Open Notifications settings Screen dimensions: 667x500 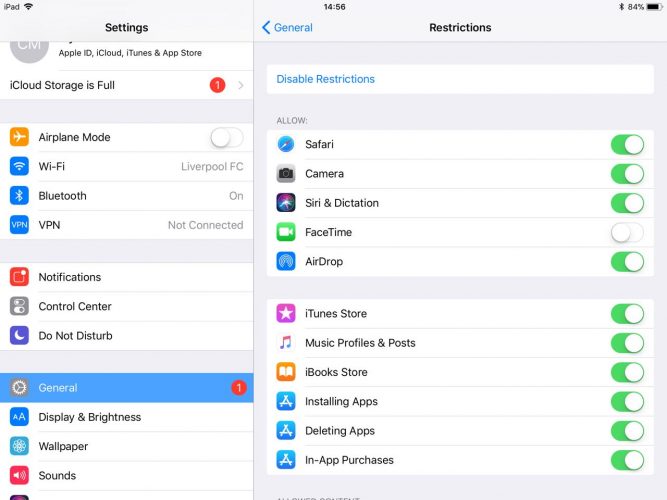tap(127, 277)
